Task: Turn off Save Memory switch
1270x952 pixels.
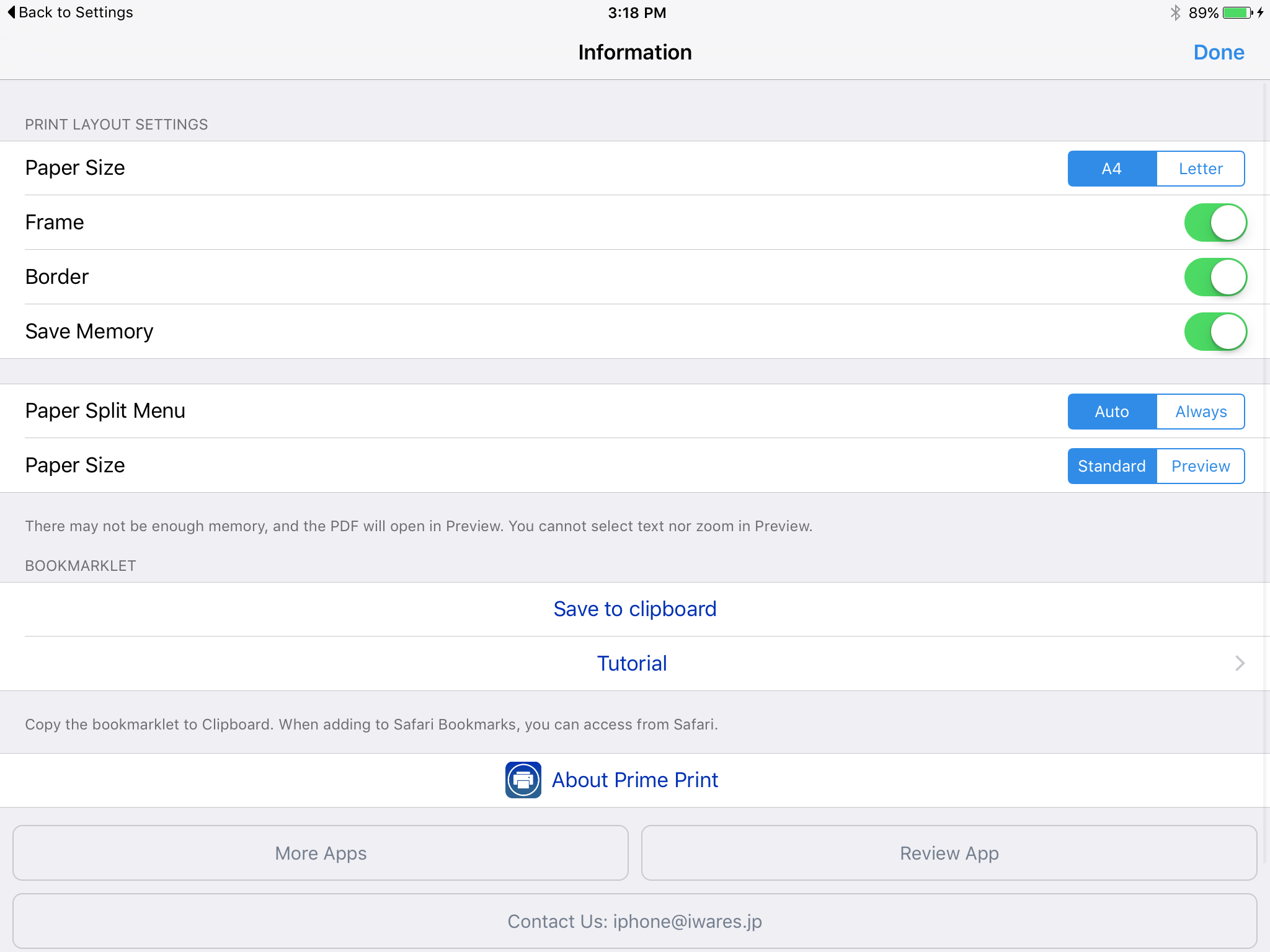Action: click(x=1215, y=332)
